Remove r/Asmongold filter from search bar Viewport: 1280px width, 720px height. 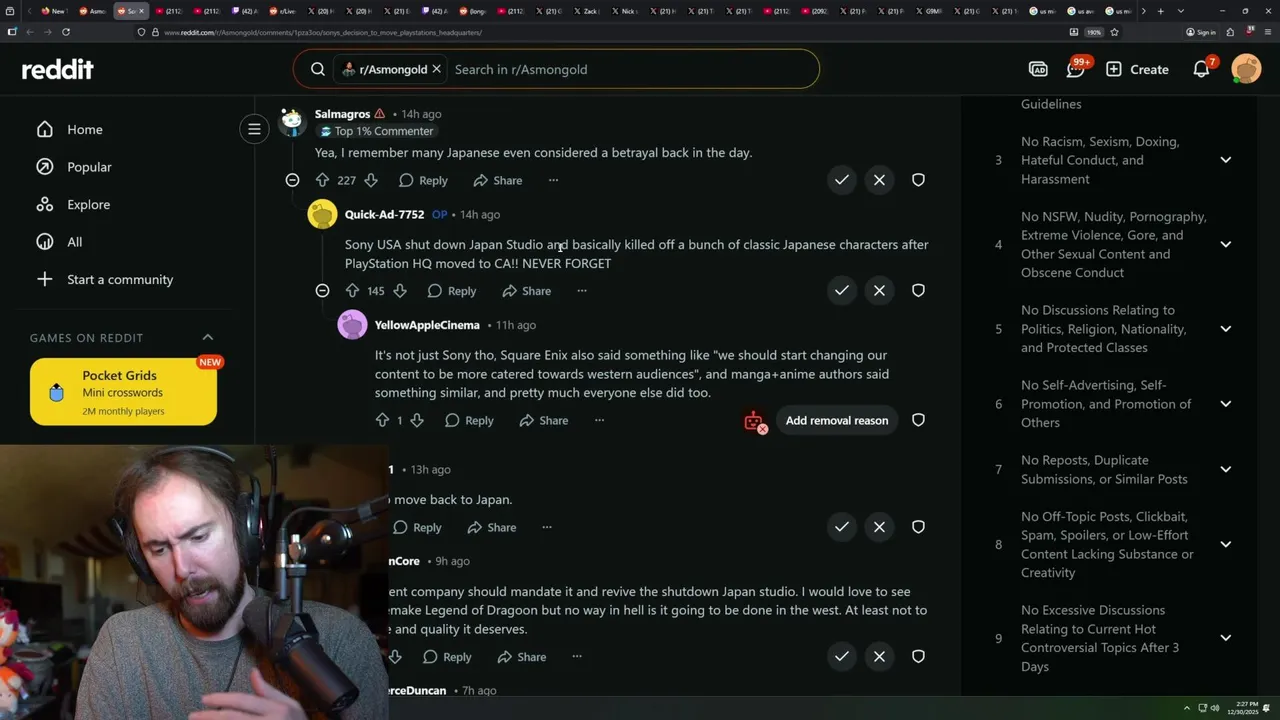point(436,69)
